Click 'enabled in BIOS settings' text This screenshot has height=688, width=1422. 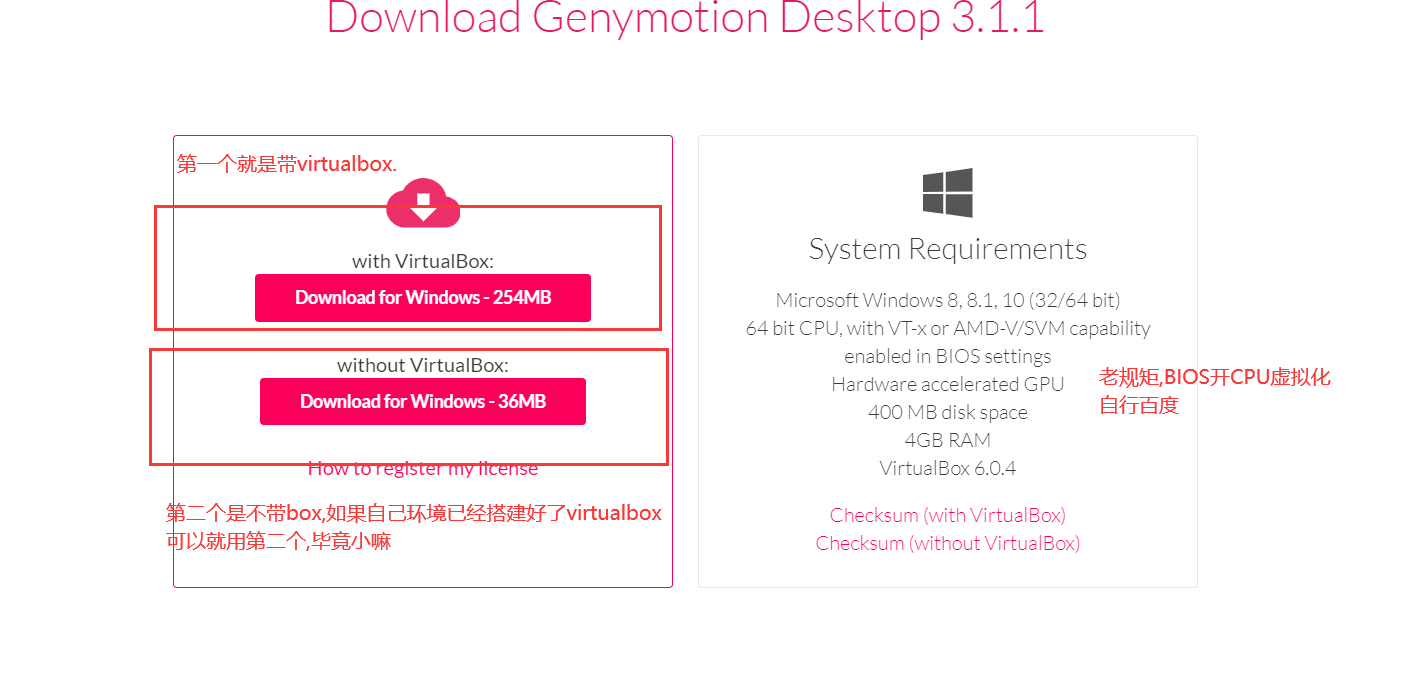click(x=948, y=356)
